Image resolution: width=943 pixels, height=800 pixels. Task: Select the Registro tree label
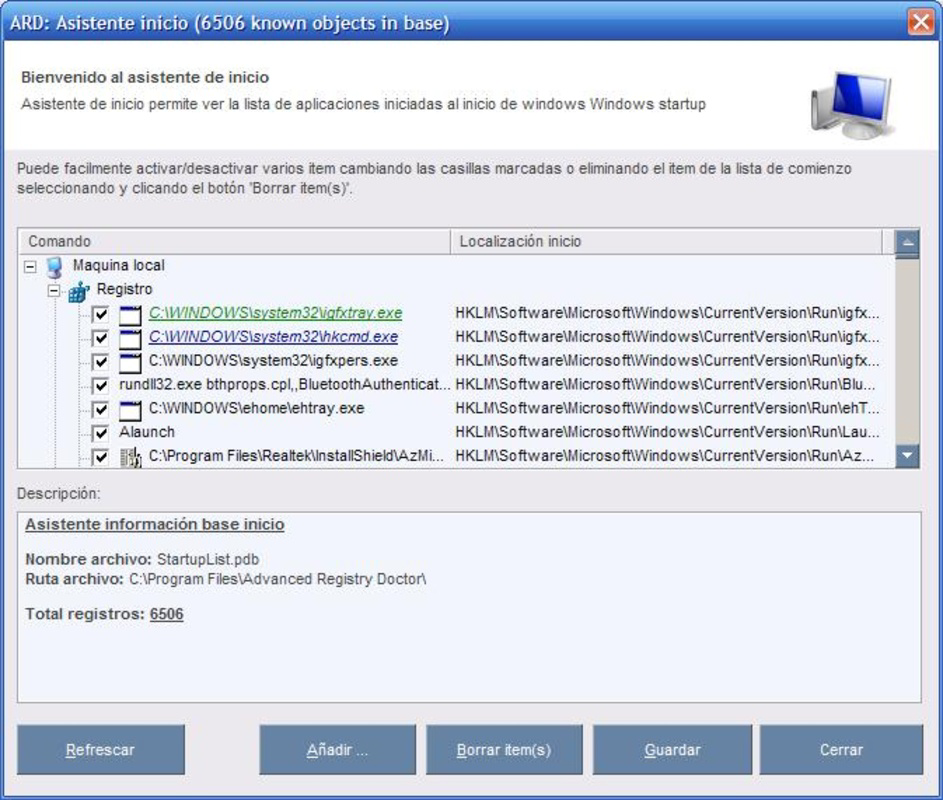pyautogui.click(x=124, y=289)
